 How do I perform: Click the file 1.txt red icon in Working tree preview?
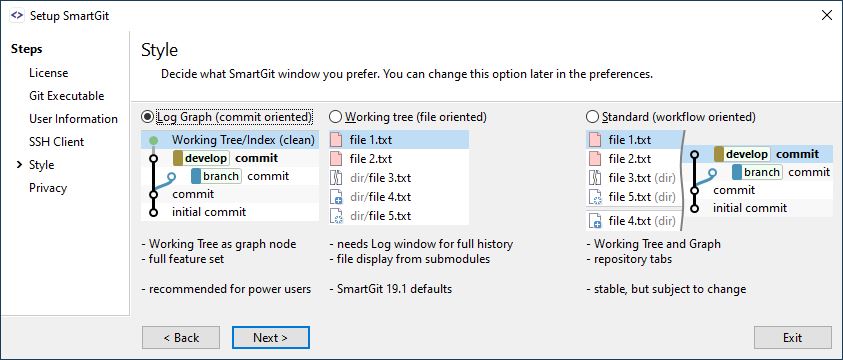336,140
